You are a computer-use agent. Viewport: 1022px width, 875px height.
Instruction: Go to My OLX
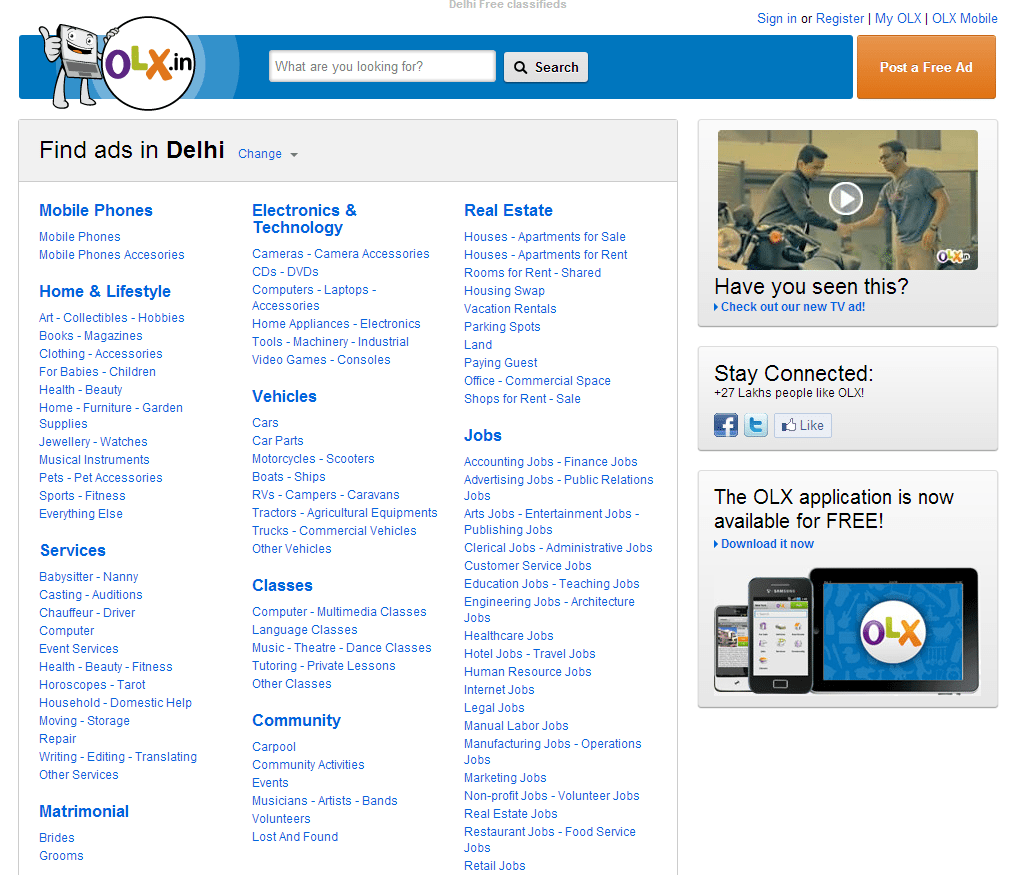tap(898, 18)
